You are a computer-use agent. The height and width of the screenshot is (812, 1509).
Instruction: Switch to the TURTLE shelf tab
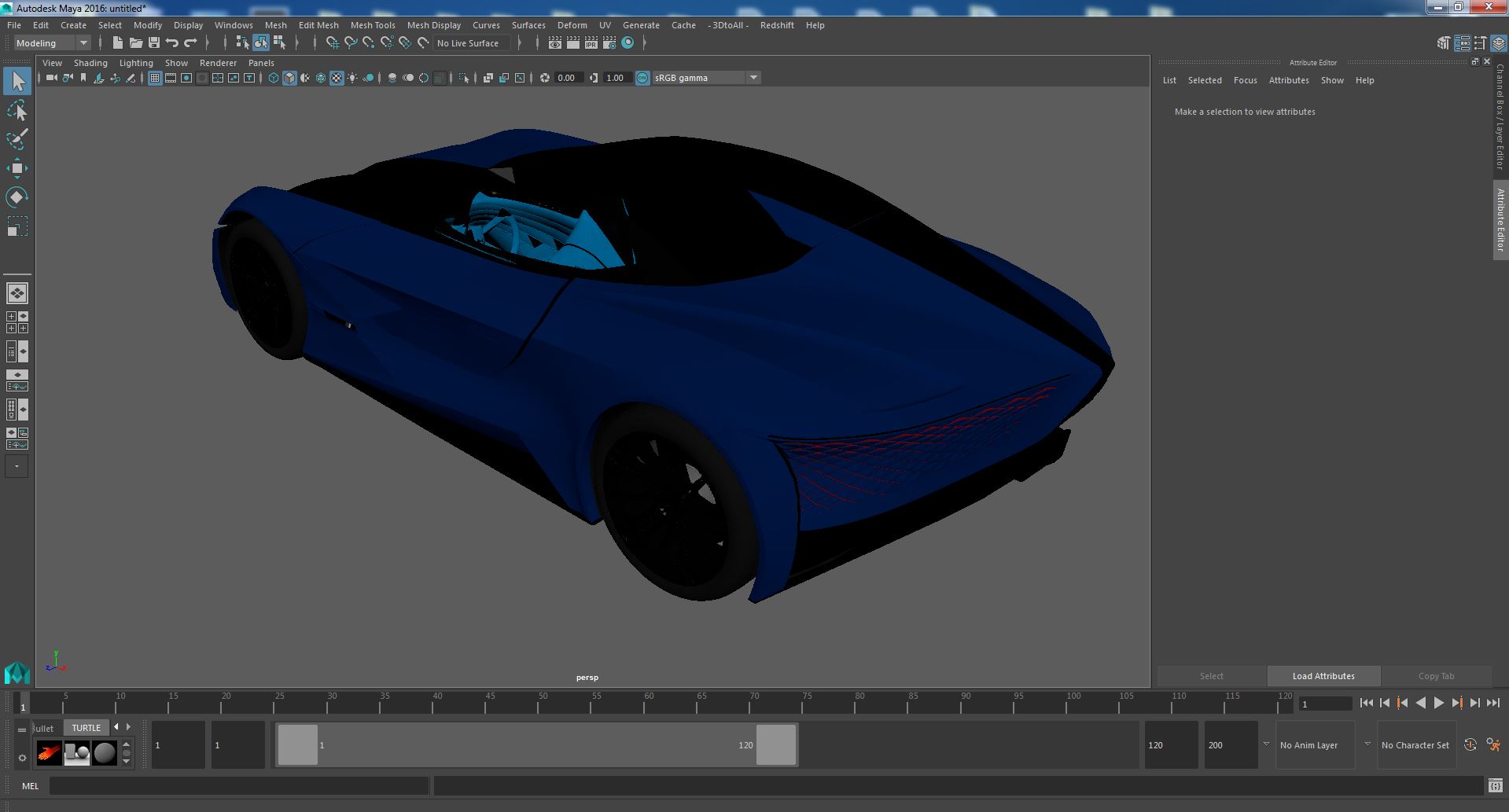[x=86, y=728]
